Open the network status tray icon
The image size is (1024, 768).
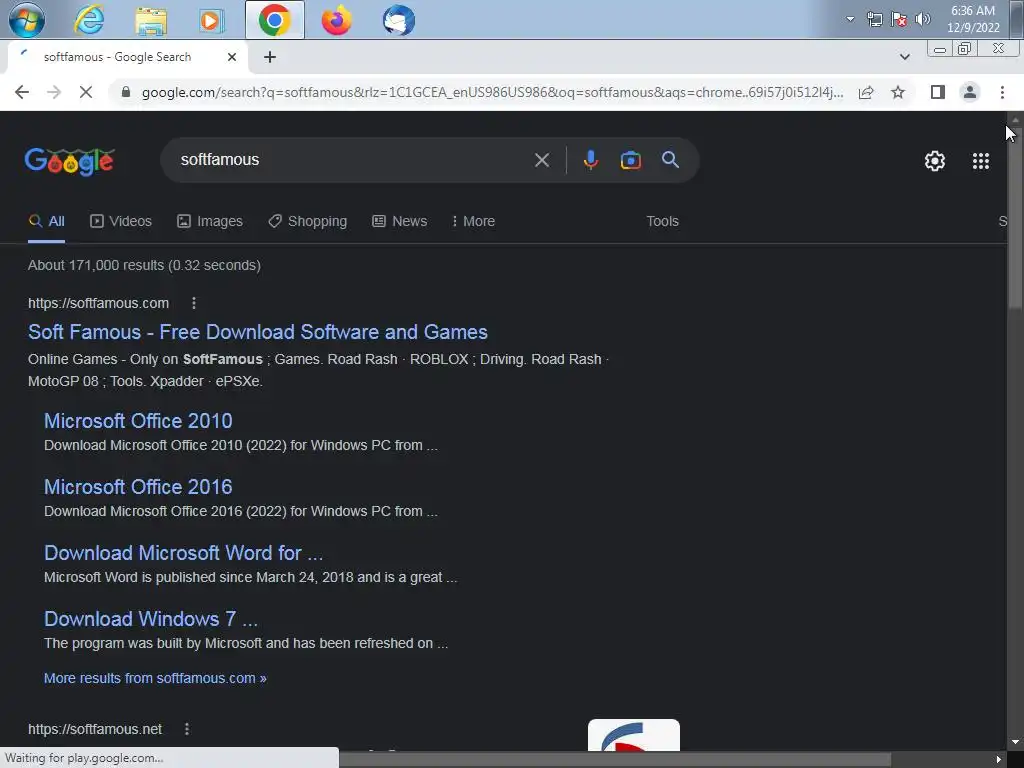(874, 19)
